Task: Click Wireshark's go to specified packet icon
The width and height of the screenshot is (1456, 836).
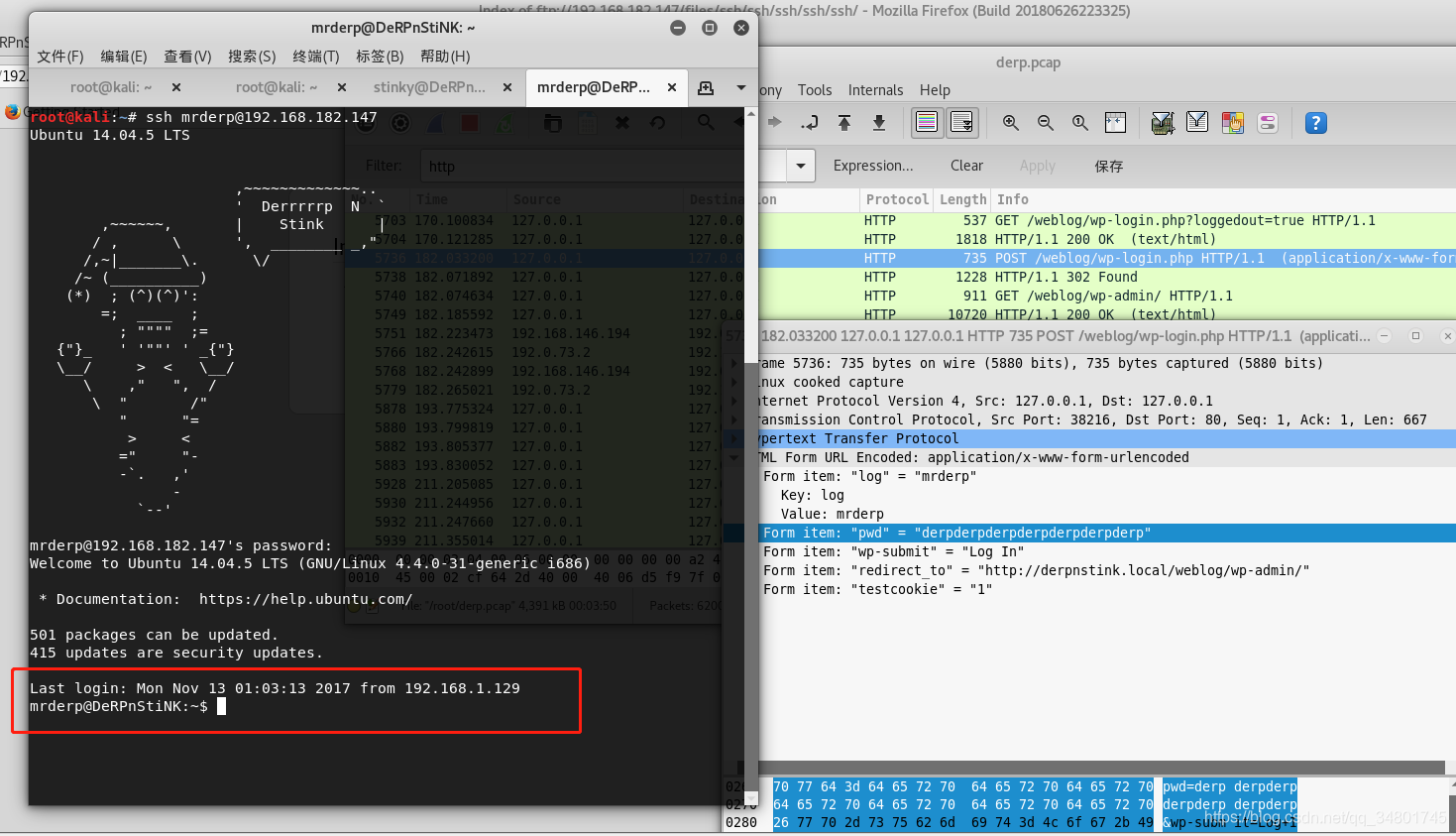Action: click(810, 123)
